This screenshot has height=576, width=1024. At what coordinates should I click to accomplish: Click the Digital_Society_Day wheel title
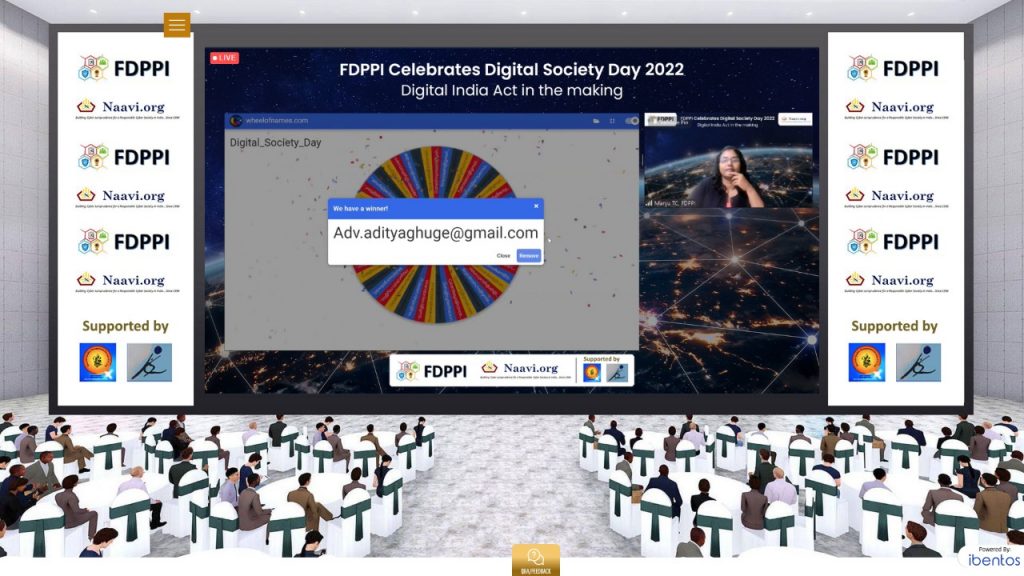[x=275, y=142]
